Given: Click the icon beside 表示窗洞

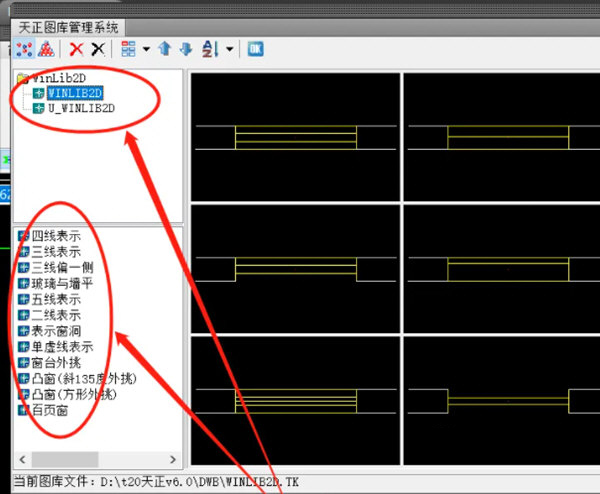Looking at the screenshot, I should 24,331.
